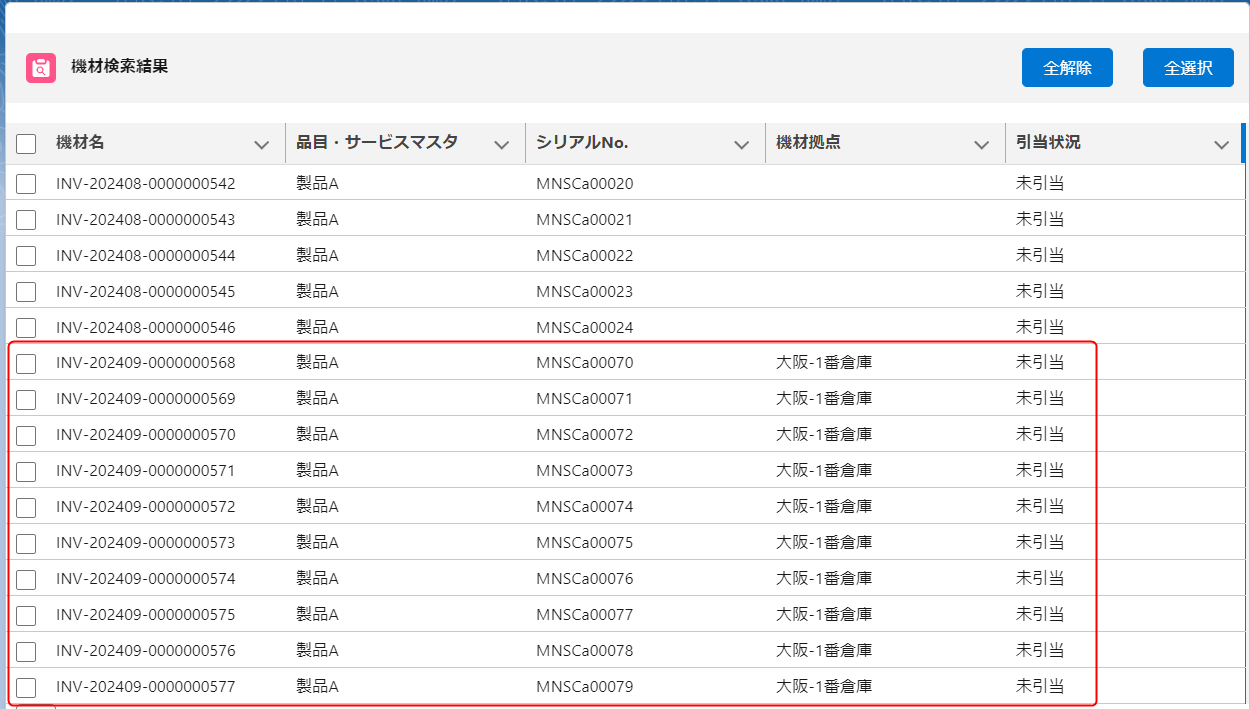
Task: Select checkbox for INV-202408-0000000544
Action: (x=26, y=256)
